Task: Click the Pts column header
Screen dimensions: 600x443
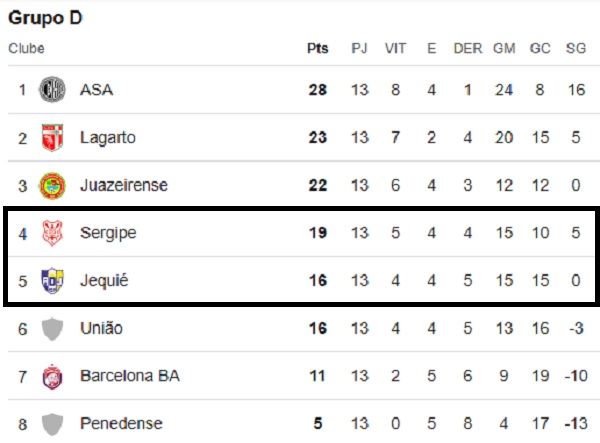Action: tap(318, 48)
